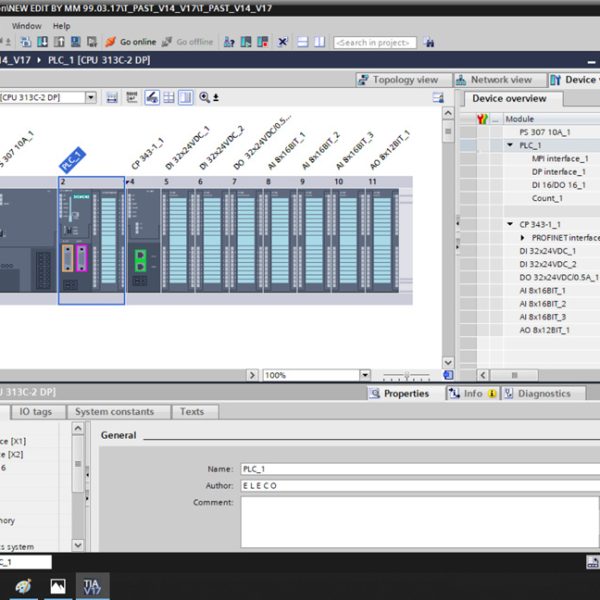Click the TIA V17 taskbar icon

pos(92,585)
